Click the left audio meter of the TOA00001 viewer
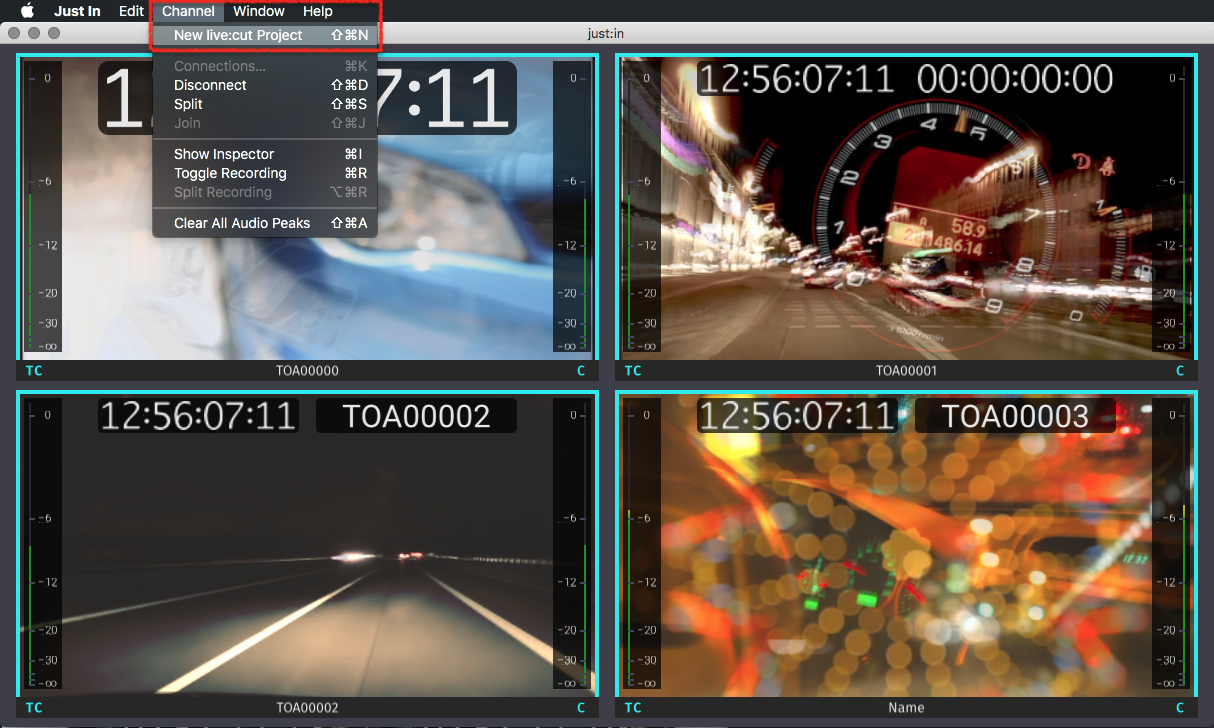 (x=641, y=207)
